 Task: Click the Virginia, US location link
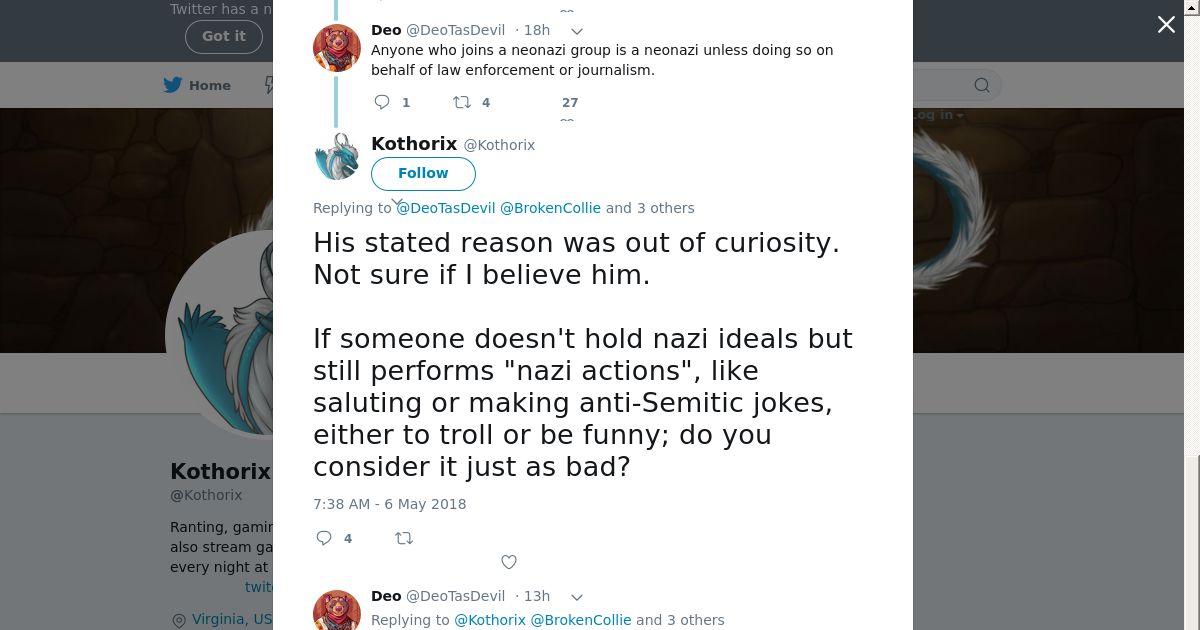(x=231, y=619)
